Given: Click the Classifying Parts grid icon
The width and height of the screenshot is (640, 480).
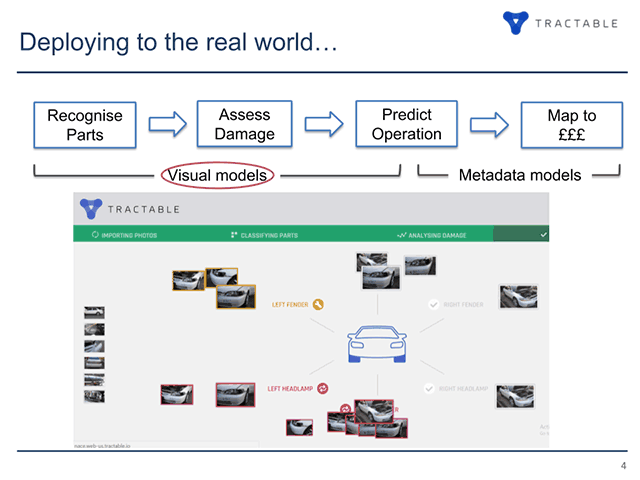Looking at the screenshot, I should (234, 236).
